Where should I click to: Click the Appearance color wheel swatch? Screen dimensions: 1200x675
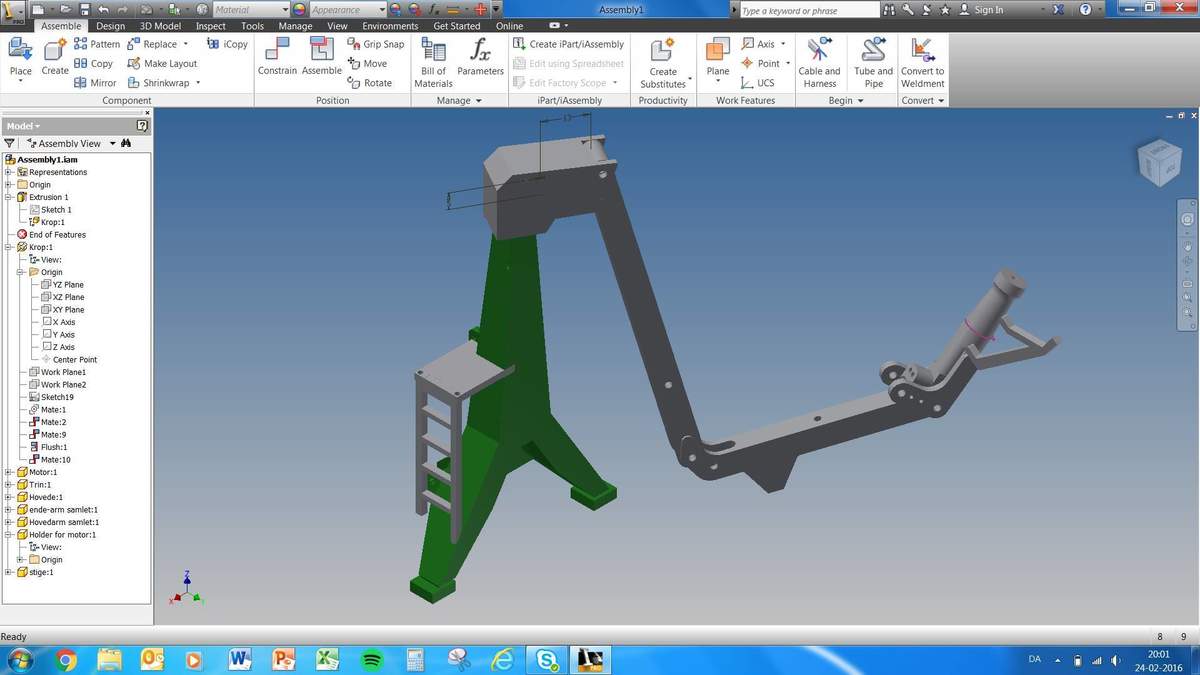point(299,10)
